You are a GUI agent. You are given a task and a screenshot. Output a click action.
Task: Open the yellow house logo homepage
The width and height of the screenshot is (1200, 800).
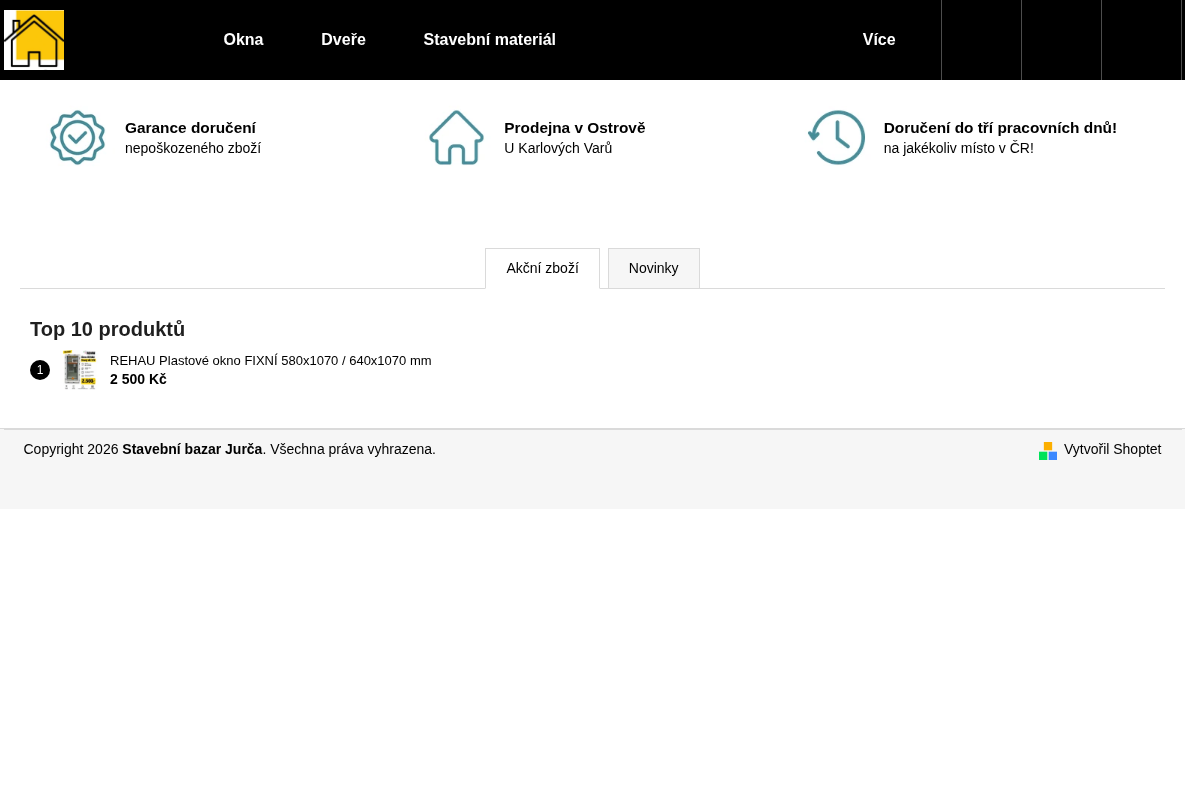34,40
